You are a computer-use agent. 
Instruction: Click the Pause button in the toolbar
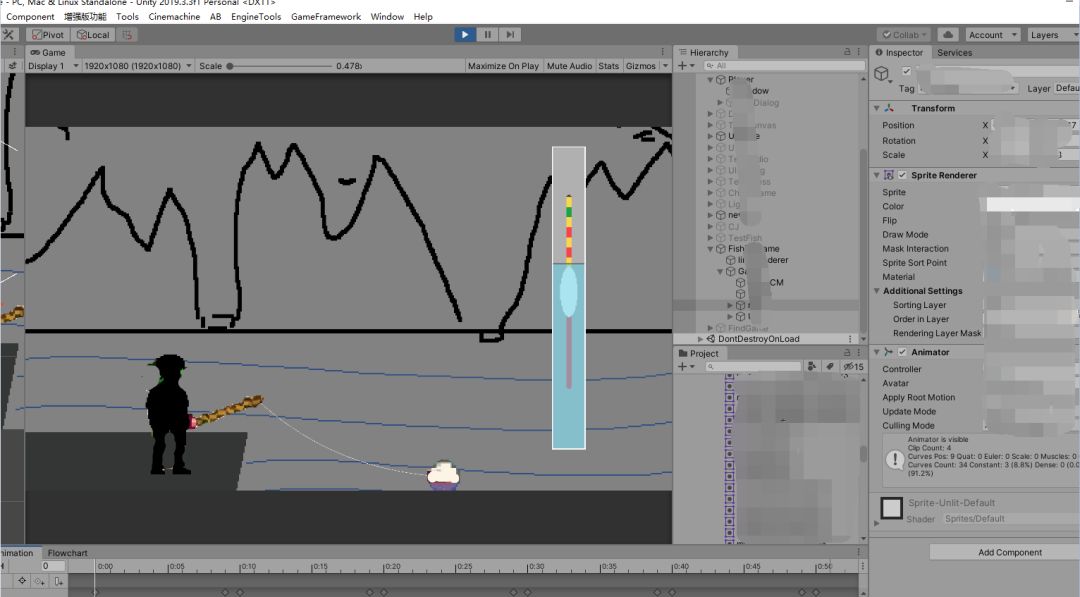tap(487, 34)
